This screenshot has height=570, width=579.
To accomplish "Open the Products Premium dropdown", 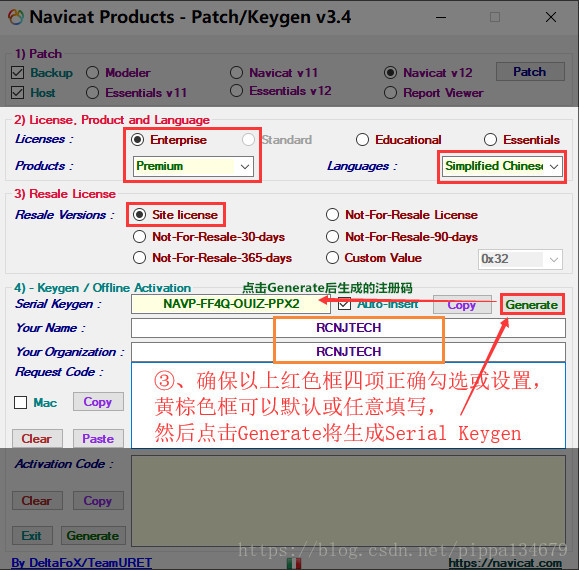I will pos(193,166).
